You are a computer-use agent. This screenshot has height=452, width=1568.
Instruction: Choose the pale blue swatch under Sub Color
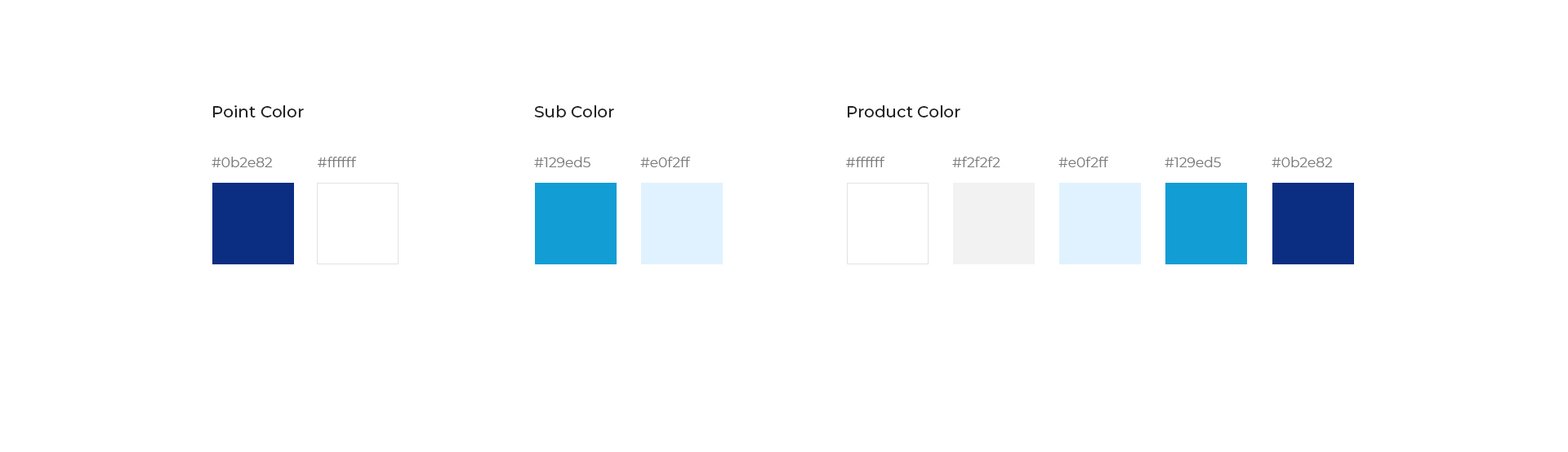(682, 224)
